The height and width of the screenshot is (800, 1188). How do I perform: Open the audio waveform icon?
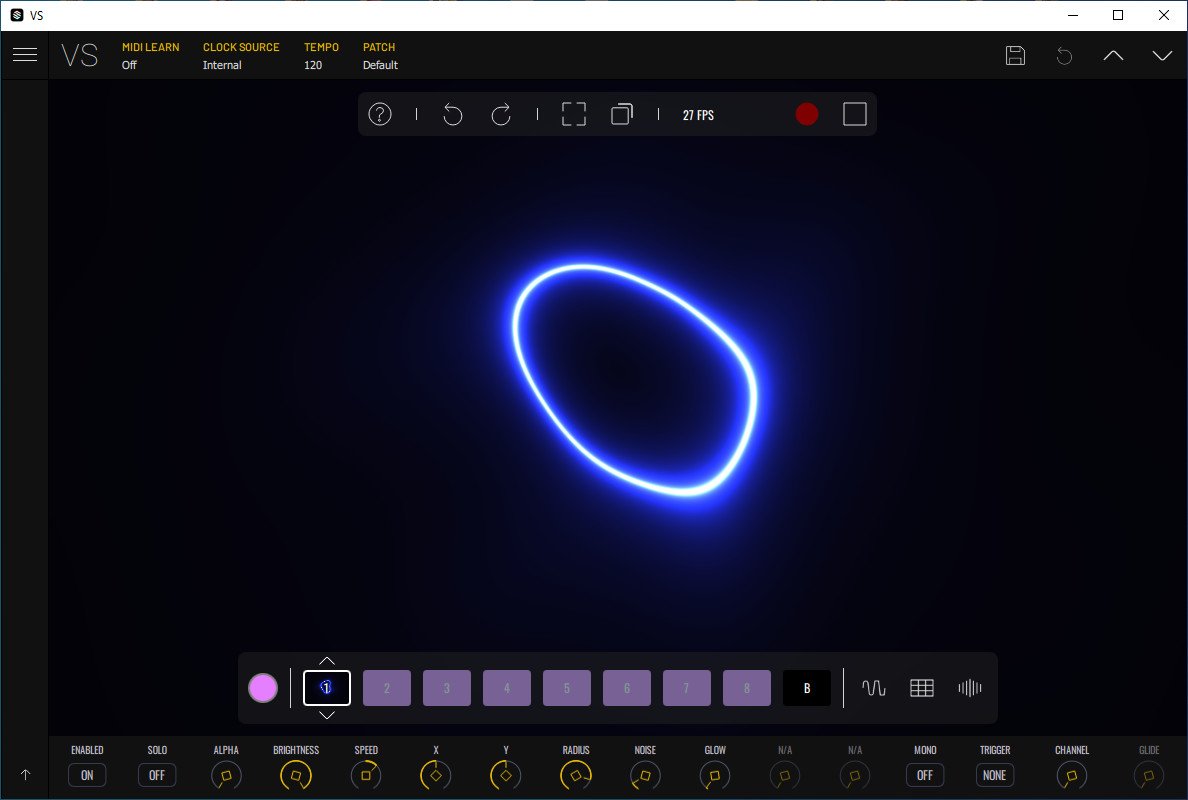969,688
